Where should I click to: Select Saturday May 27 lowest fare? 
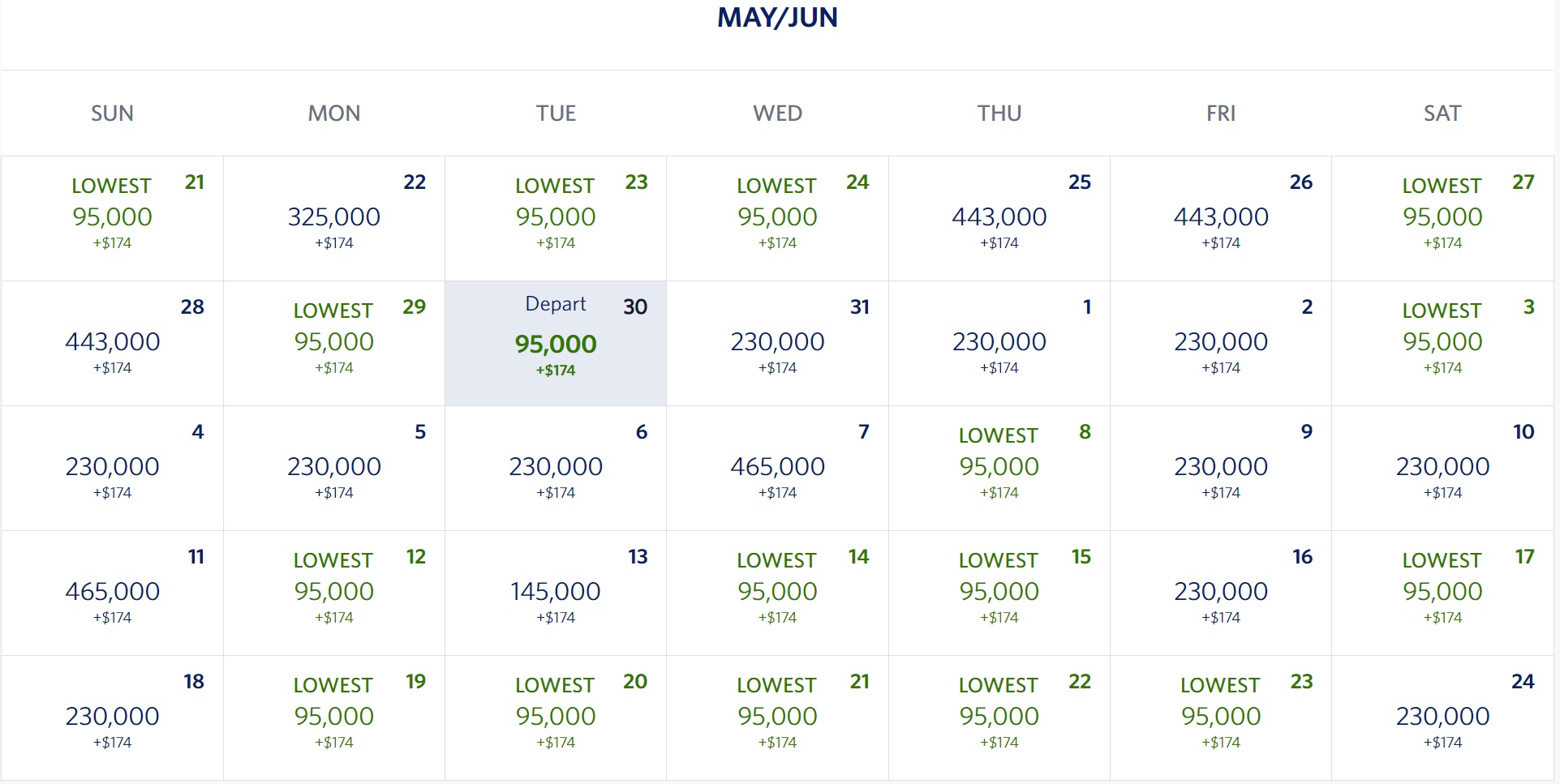[1442, 219]
